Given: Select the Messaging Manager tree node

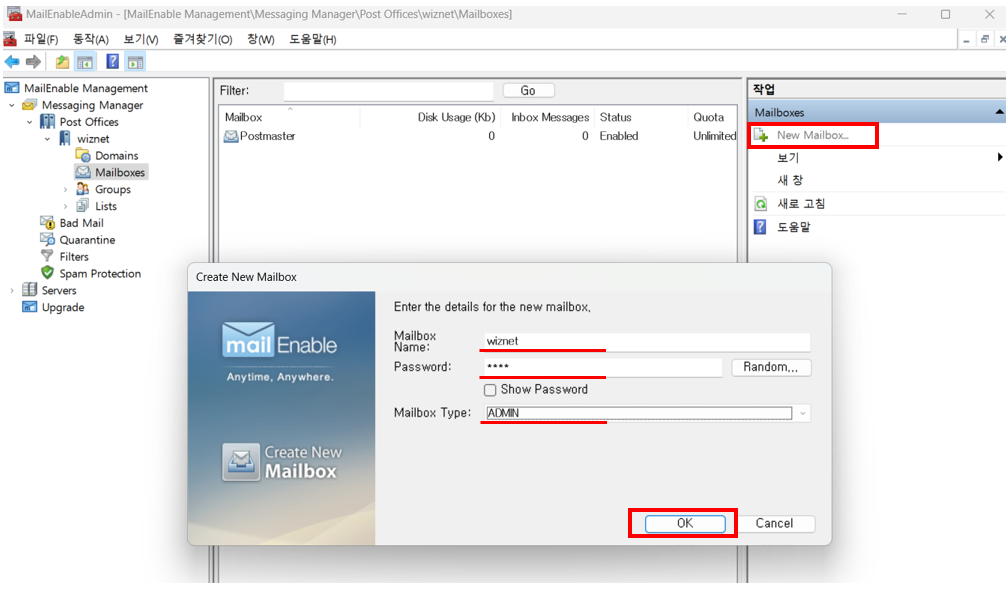Looking at the screenshot, I should point(92,105).
